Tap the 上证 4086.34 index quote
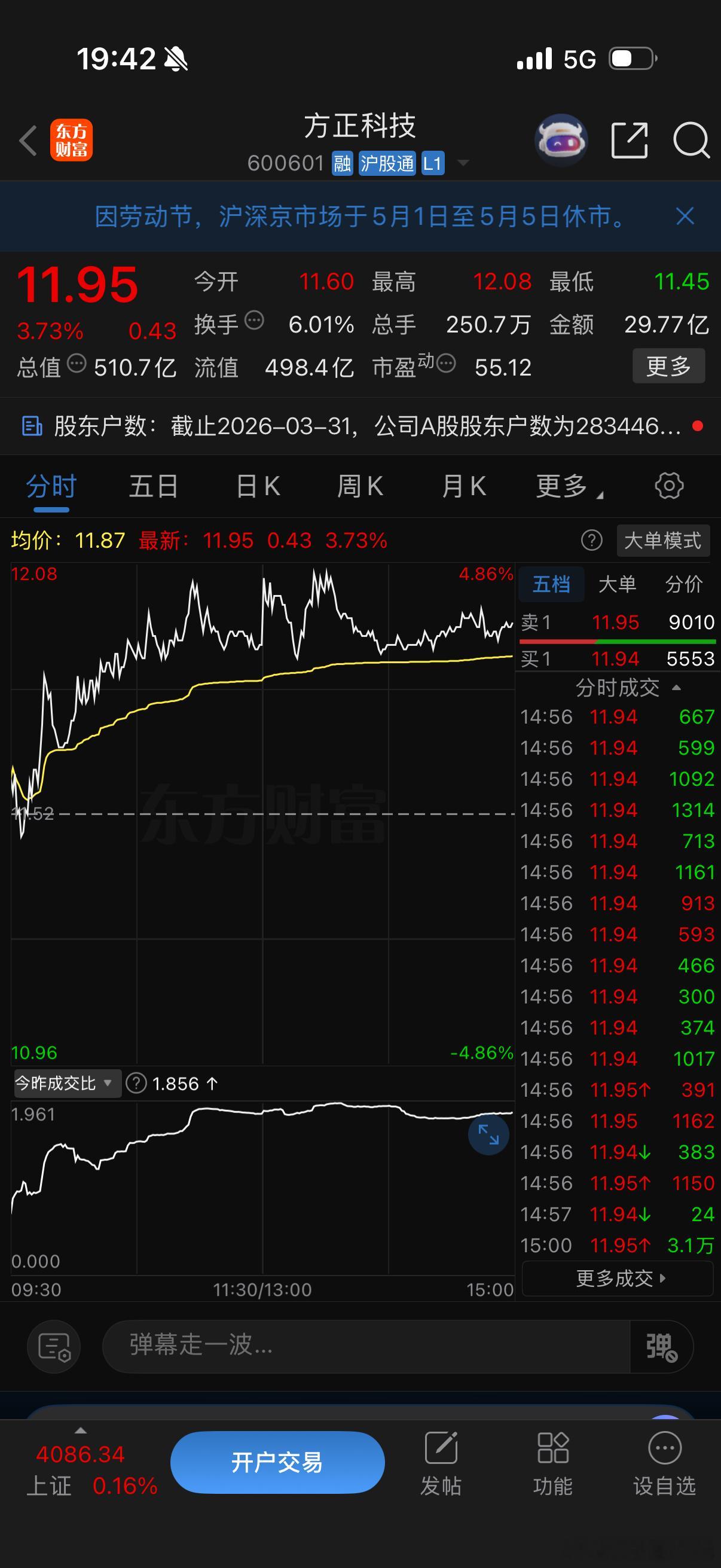The width and height of the screenshot is (721, 1568). (x=91, y=1470)
